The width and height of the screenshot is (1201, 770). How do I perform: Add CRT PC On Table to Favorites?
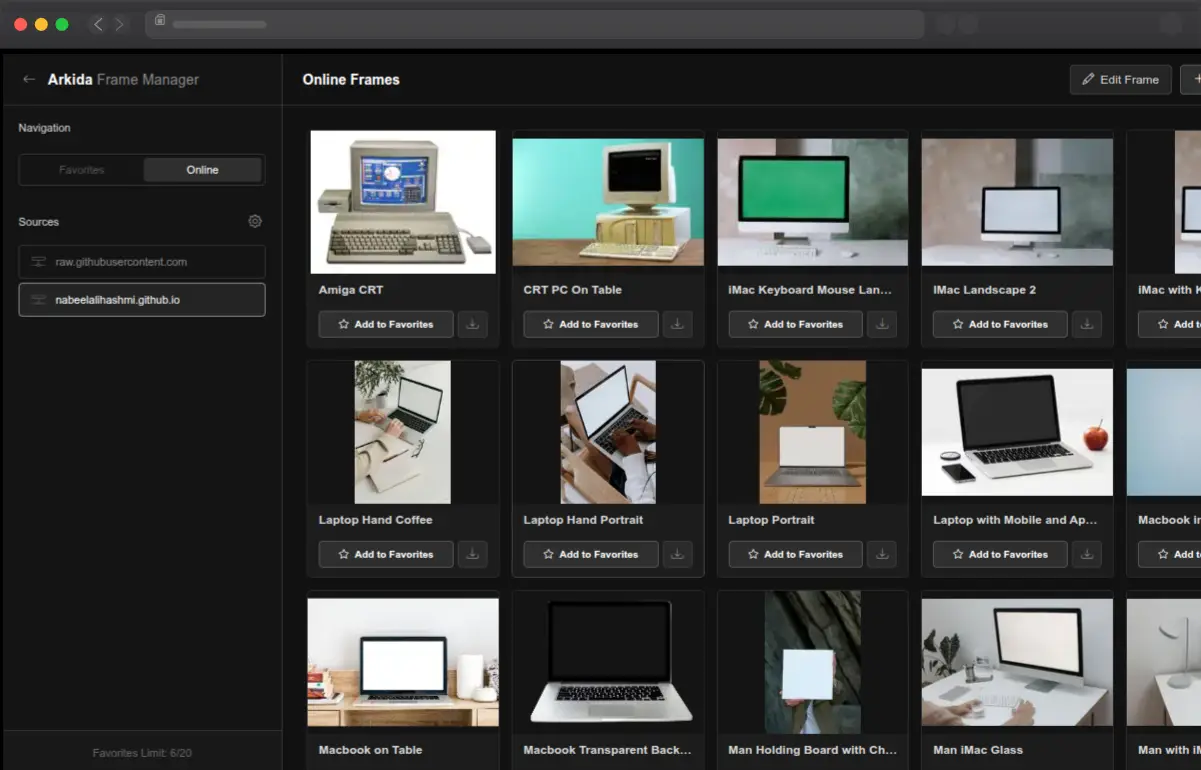[x=591, y=324]
